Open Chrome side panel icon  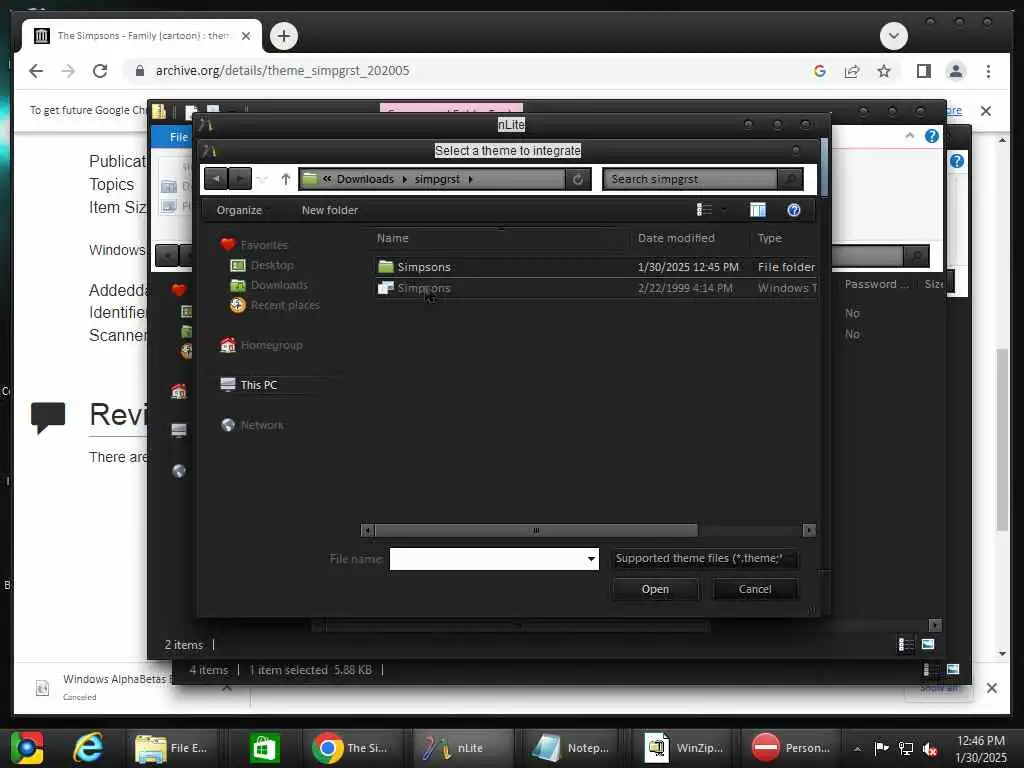coord(923,71)
